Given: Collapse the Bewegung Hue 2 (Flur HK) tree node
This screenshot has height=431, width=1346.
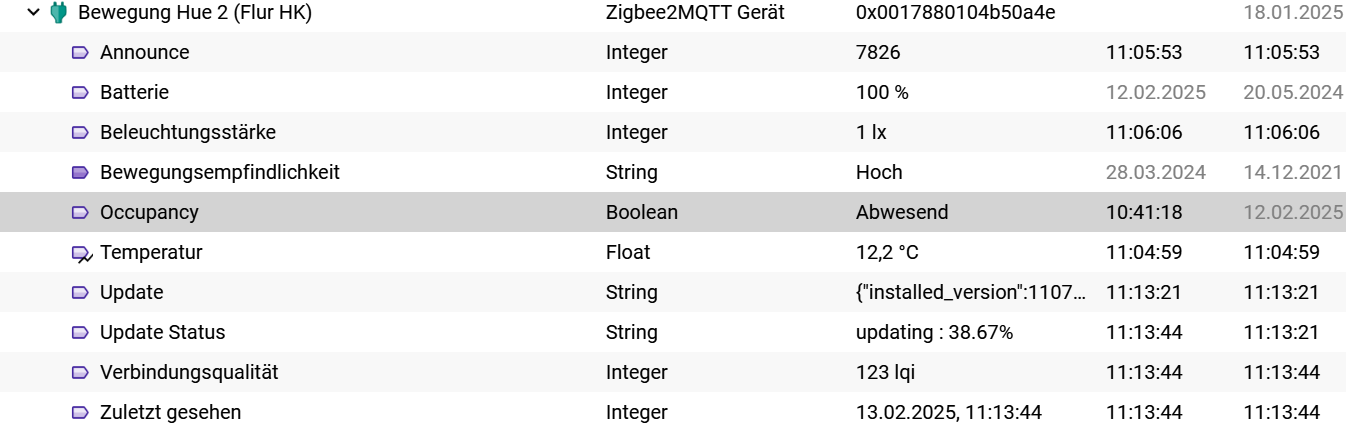Looking at the screenshot, I should pyautogui.click(x=33, y=13).
